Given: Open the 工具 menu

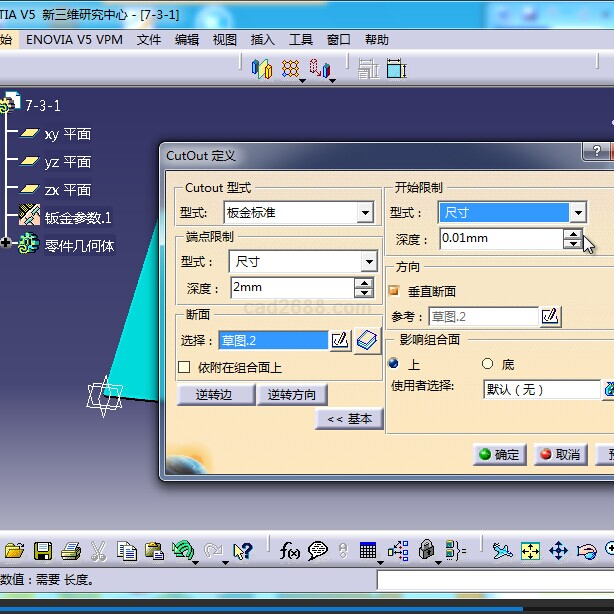Looking at the screenshot, I should (x=301, y=40).
